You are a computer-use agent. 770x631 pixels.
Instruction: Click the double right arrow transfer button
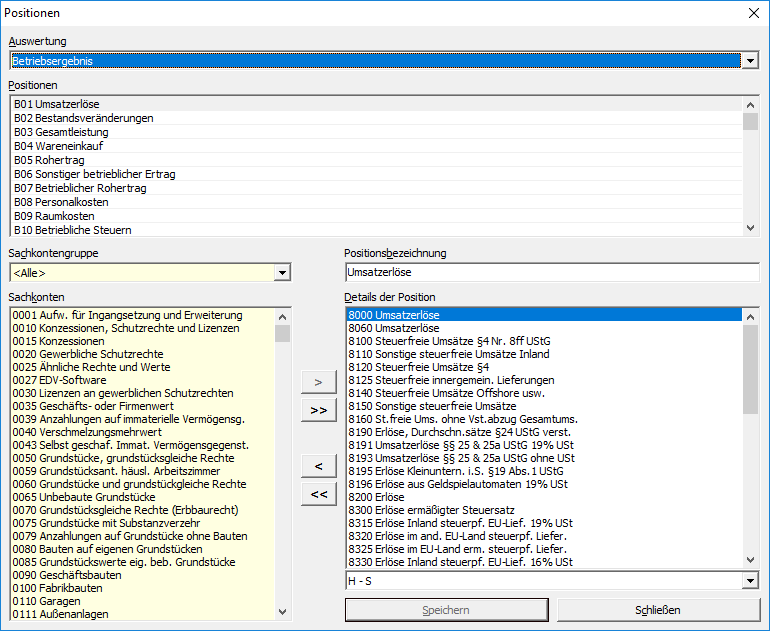318,410
